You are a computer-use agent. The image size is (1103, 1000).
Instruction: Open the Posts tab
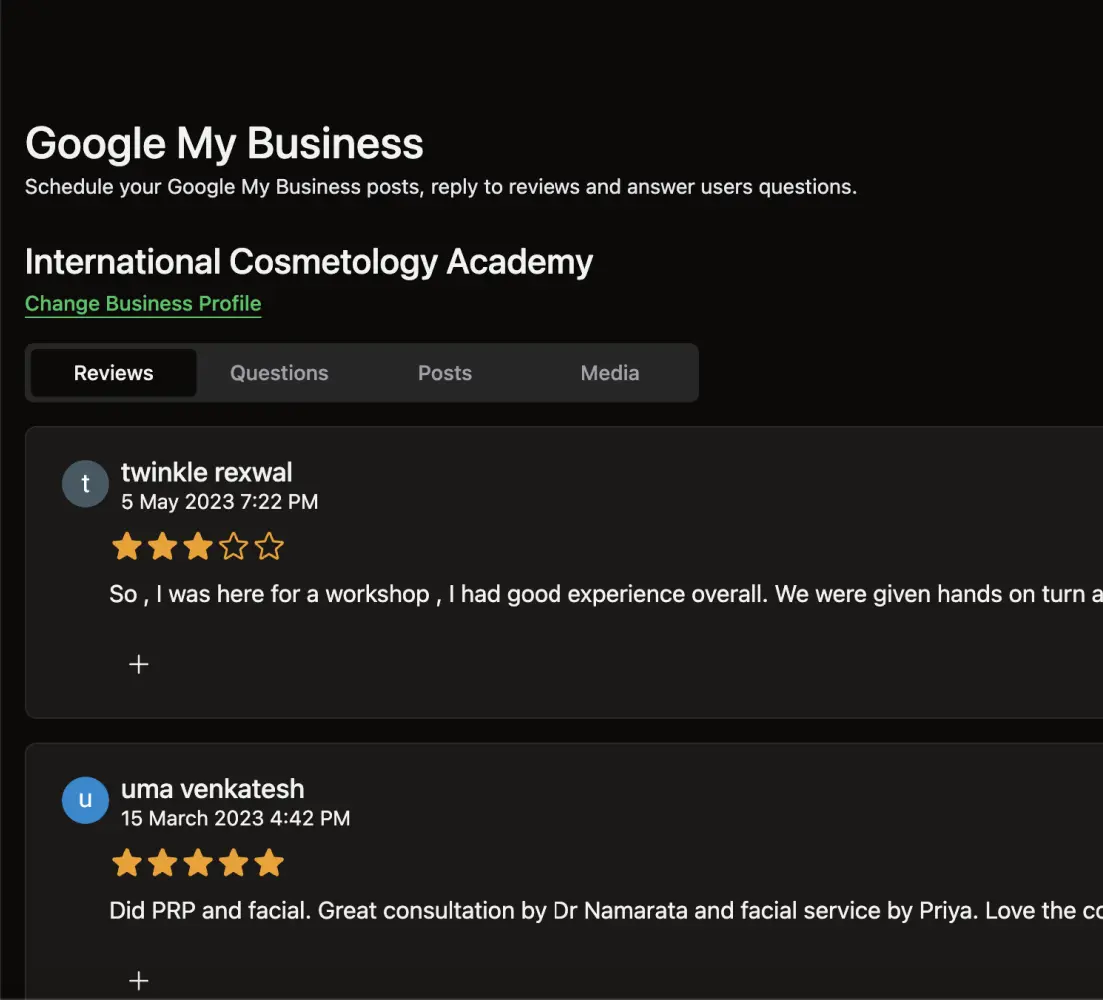click(445, 373)
